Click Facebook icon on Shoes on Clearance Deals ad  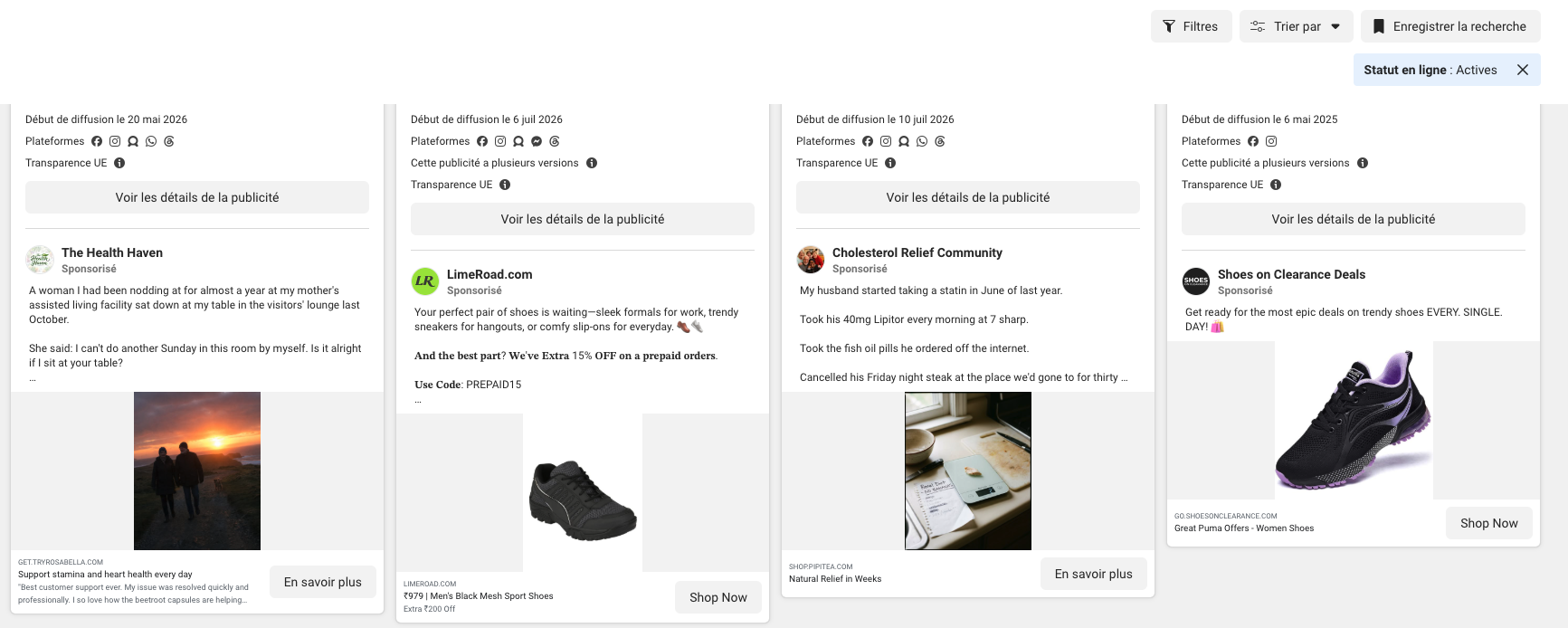(x=1253, y=141)
